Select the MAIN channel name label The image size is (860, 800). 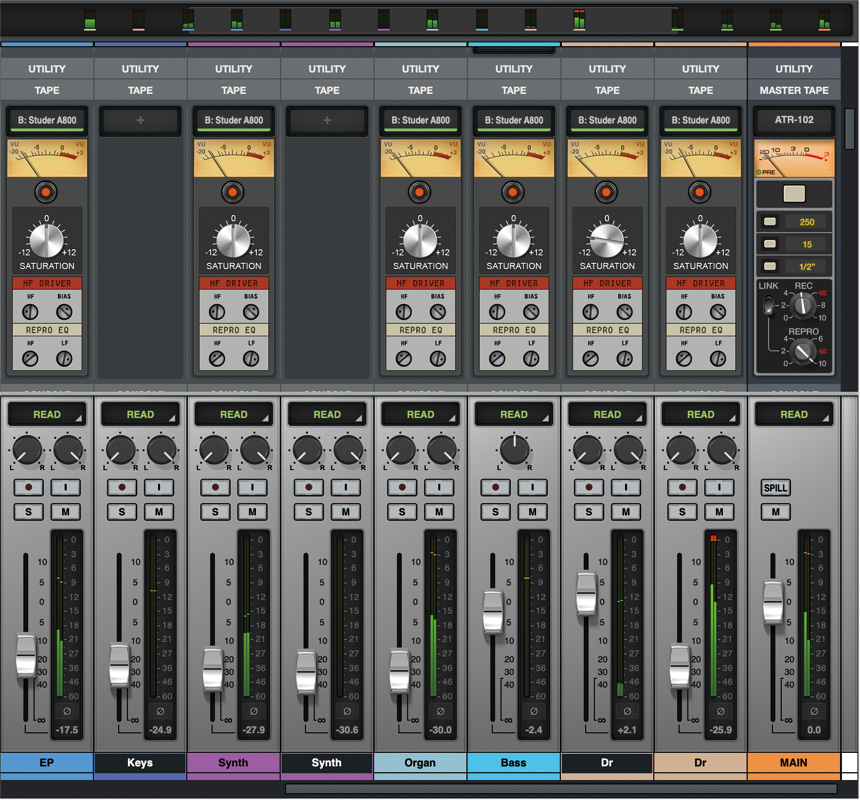pos(794,763)
